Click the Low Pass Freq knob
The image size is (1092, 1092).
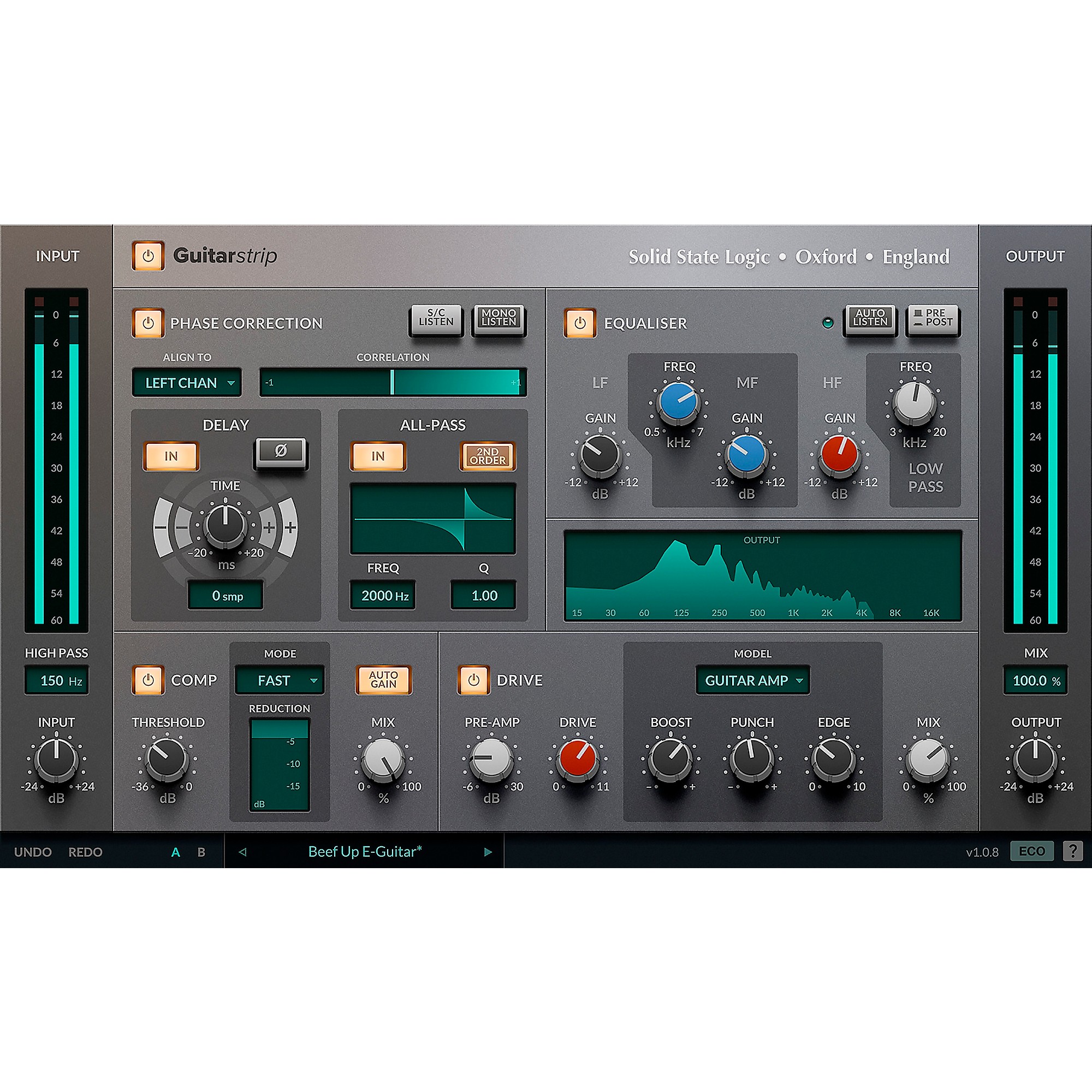(915, 403)
